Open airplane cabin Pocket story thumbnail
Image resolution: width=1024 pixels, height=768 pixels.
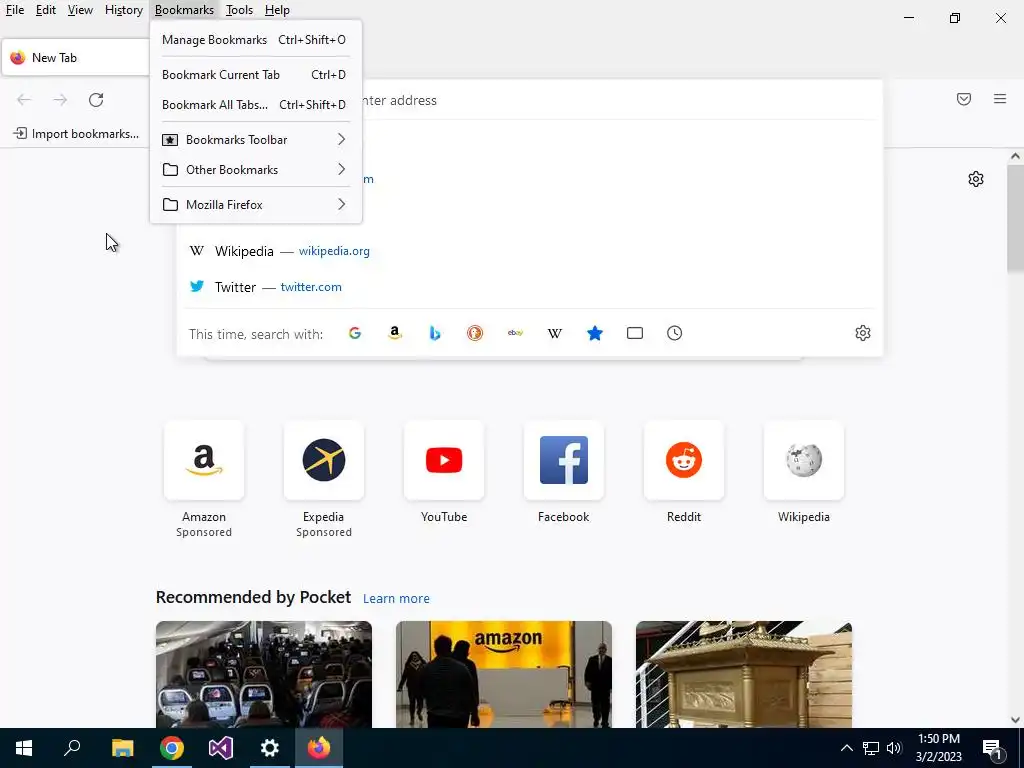tap(264, 674)
